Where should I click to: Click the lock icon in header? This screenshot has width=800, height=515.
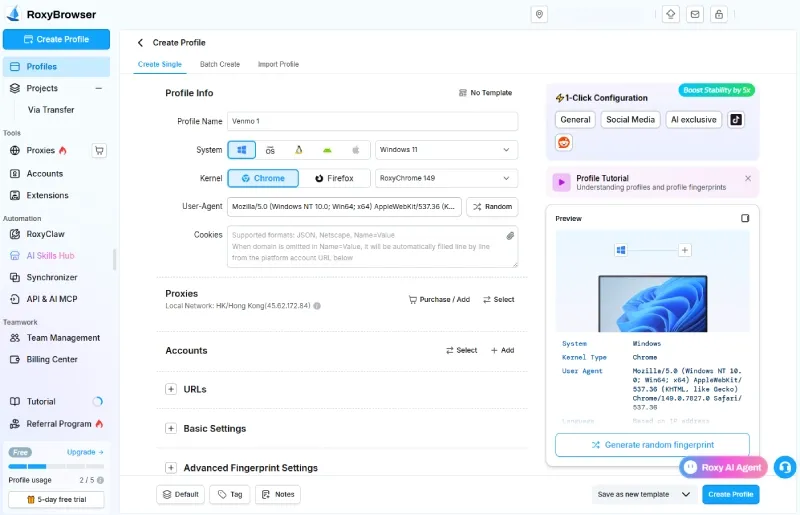pos(719,14)
